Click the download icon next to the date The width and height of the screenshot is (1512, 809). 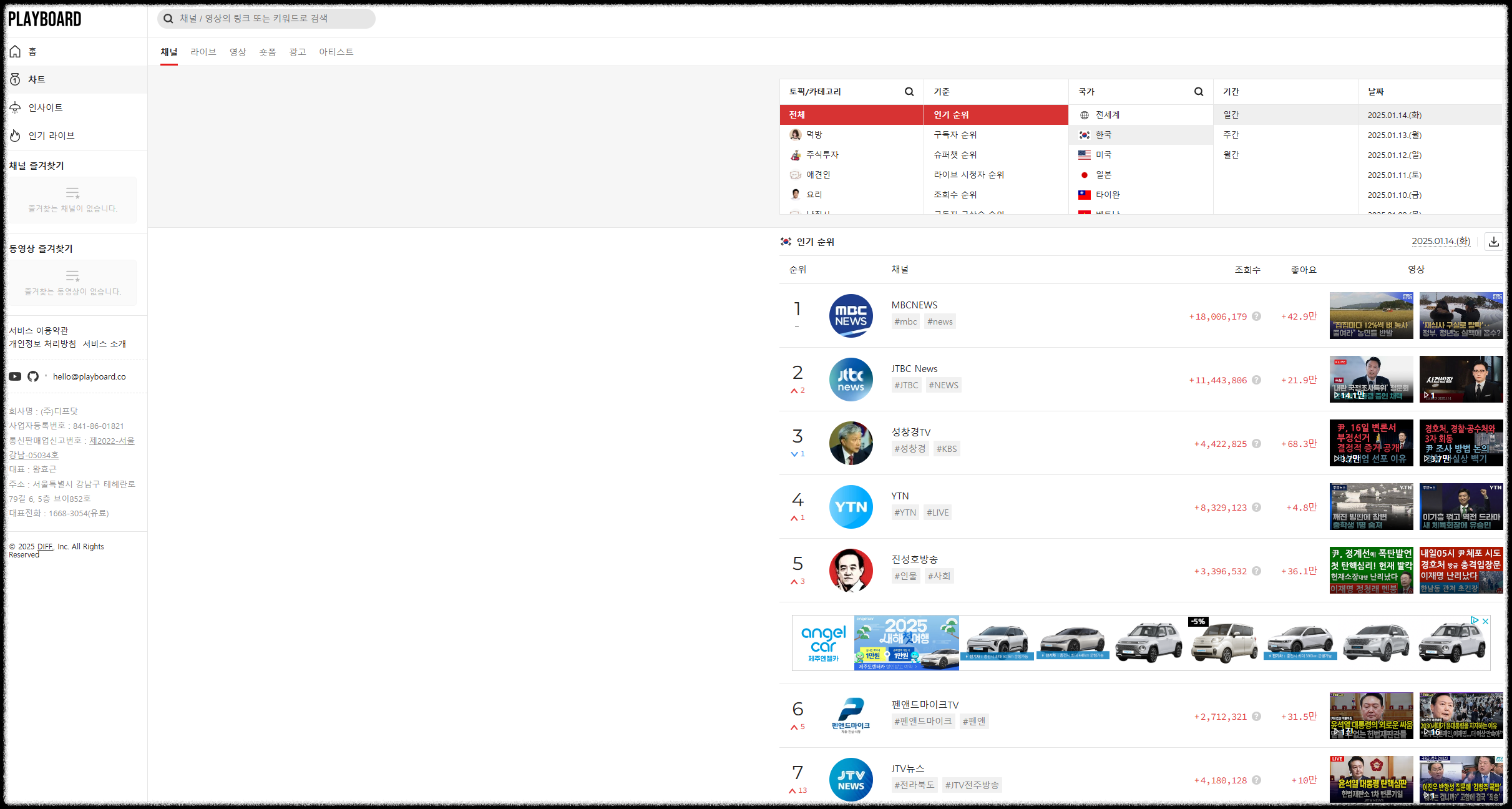click(1493, 242)
